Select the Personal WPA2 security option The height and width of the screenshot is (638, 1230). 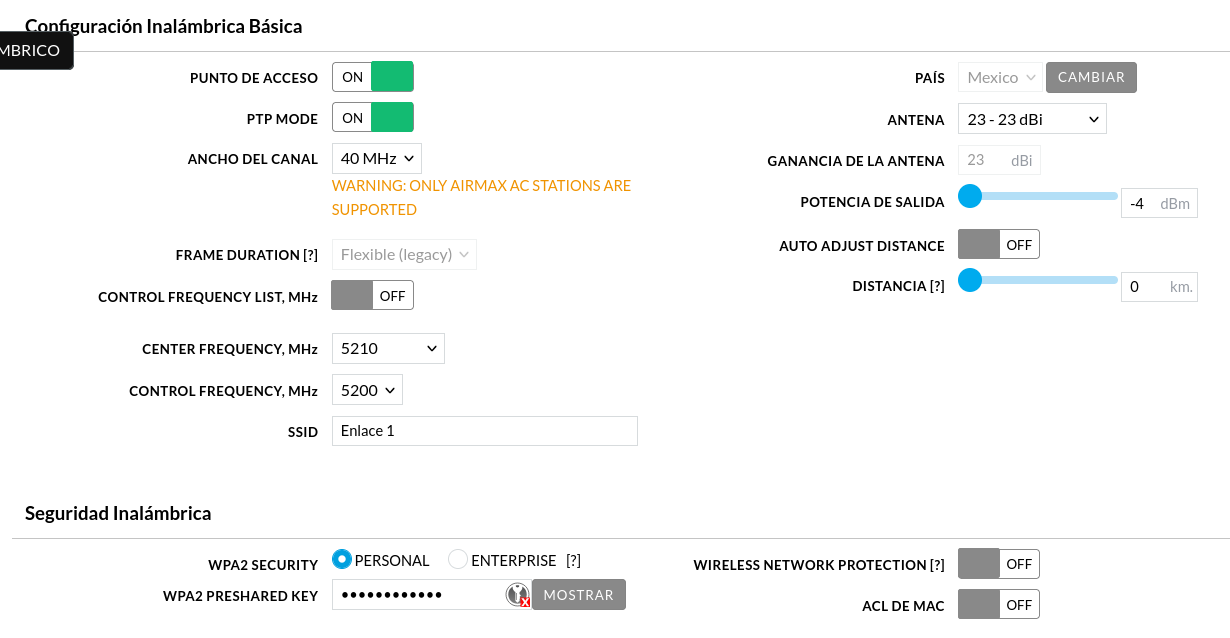[x=342, y=560]
